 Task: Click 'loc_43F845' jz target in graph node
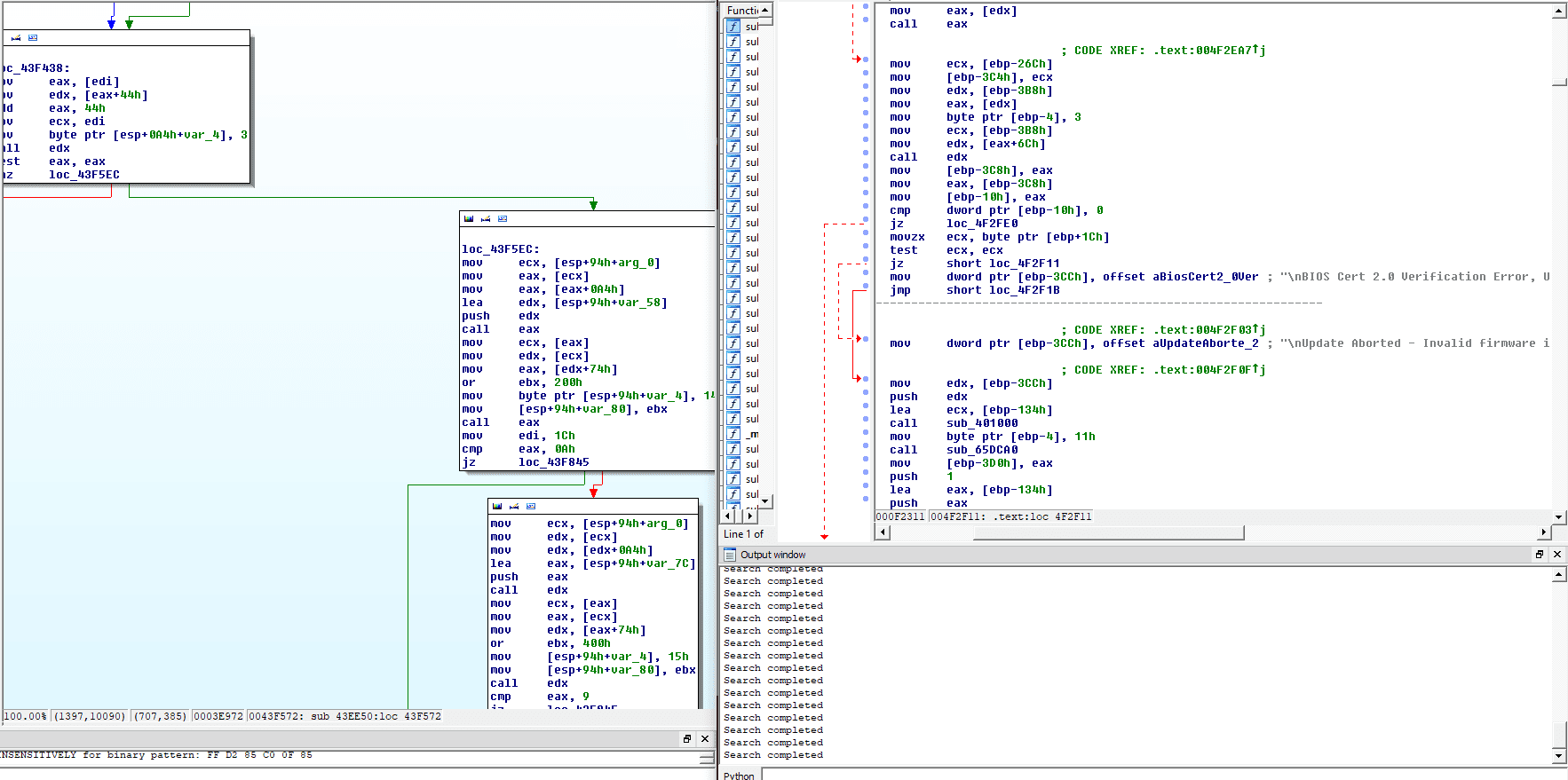pos(554,462)
